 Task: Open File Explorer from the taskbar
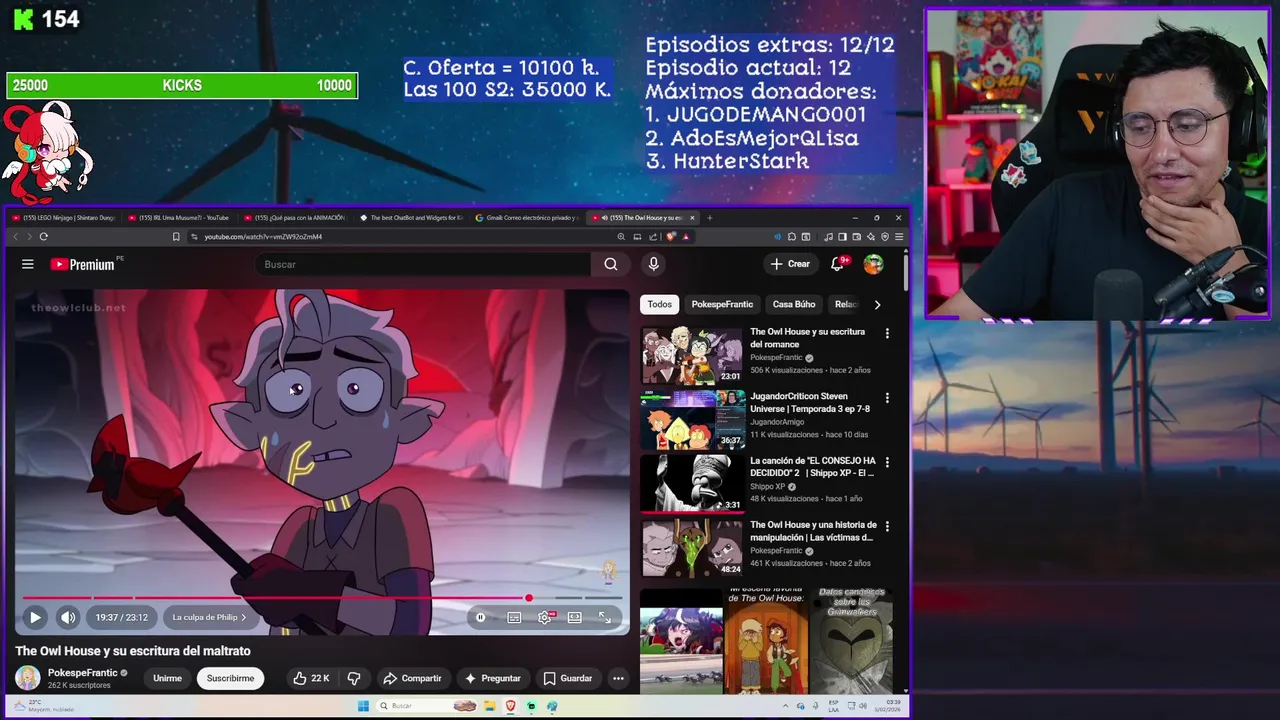tap(490, 706)
